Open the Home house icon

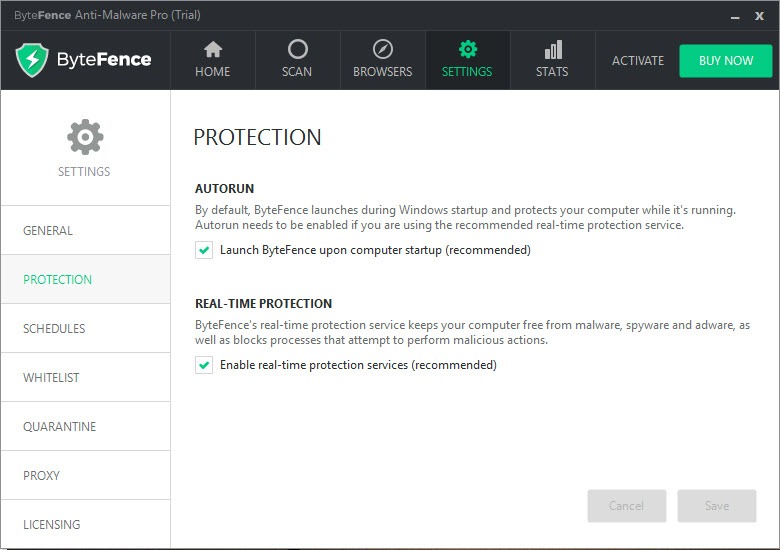tap(213, 49)
